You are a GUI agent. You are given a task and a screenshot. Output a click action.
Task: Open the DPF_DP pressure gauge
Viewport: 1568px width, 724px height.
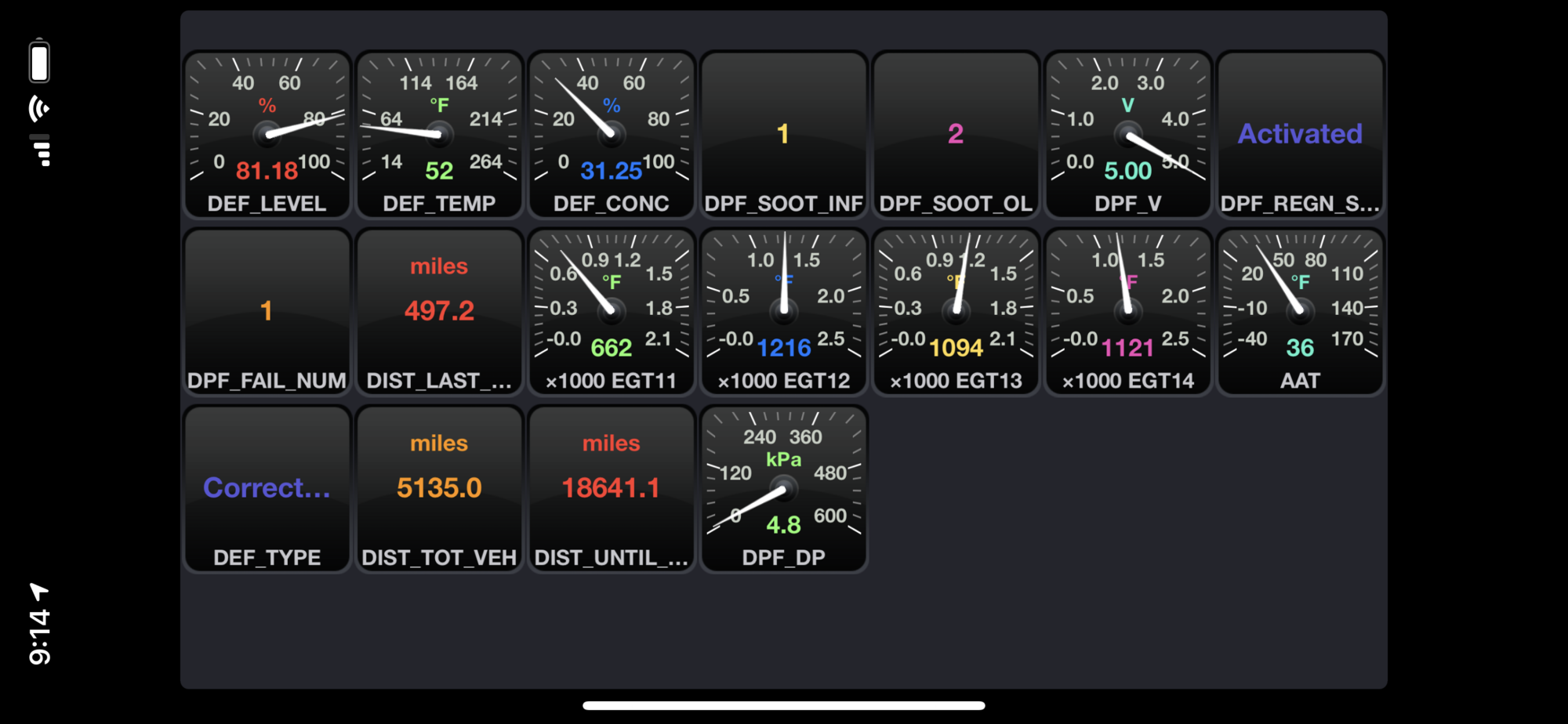tap(783, 488)
